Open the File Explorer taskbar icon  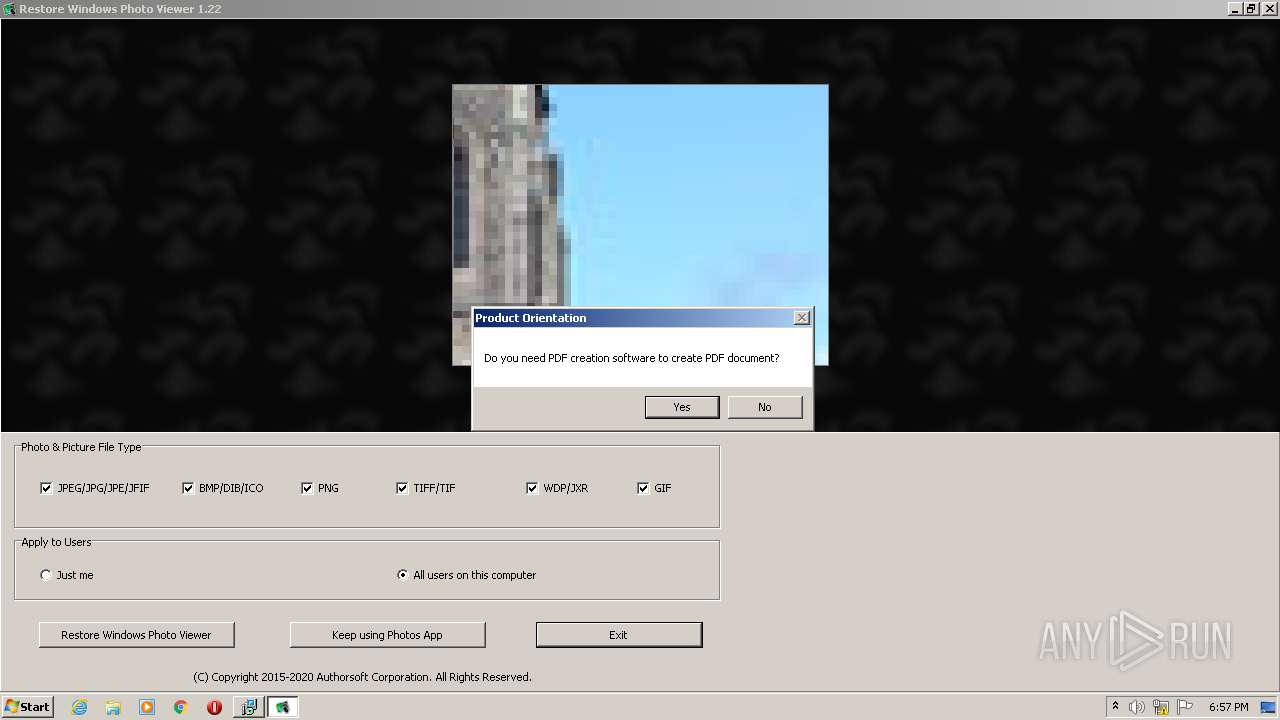click(x=113, y=707)
